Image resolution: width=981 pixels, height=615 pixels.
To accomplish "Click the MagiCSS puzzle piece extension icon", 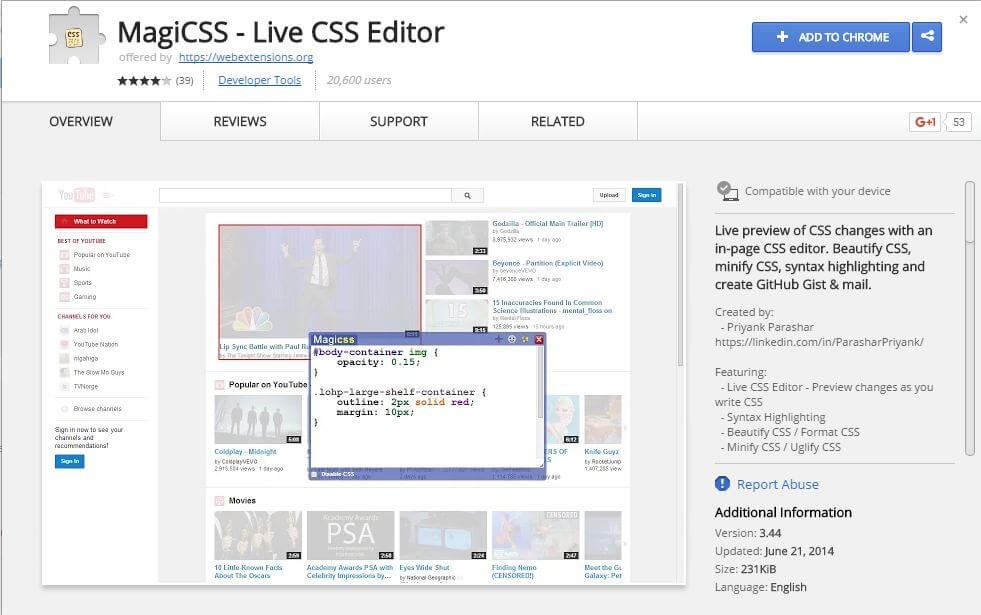I will 76,37.
